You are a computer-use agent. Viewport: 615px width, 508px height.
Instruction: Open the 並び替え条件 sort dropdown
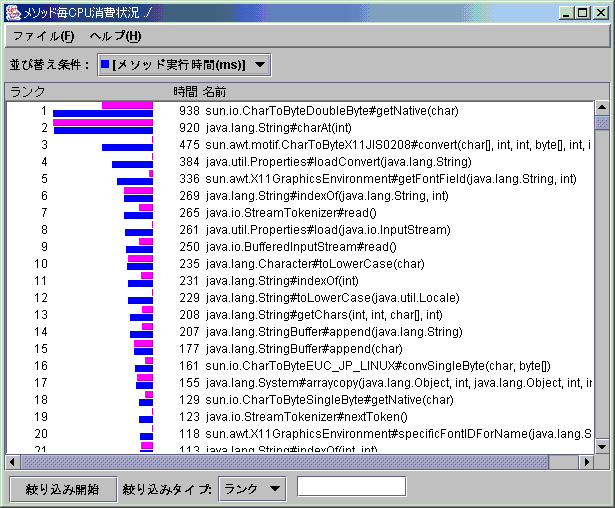(x=184, y=65)
